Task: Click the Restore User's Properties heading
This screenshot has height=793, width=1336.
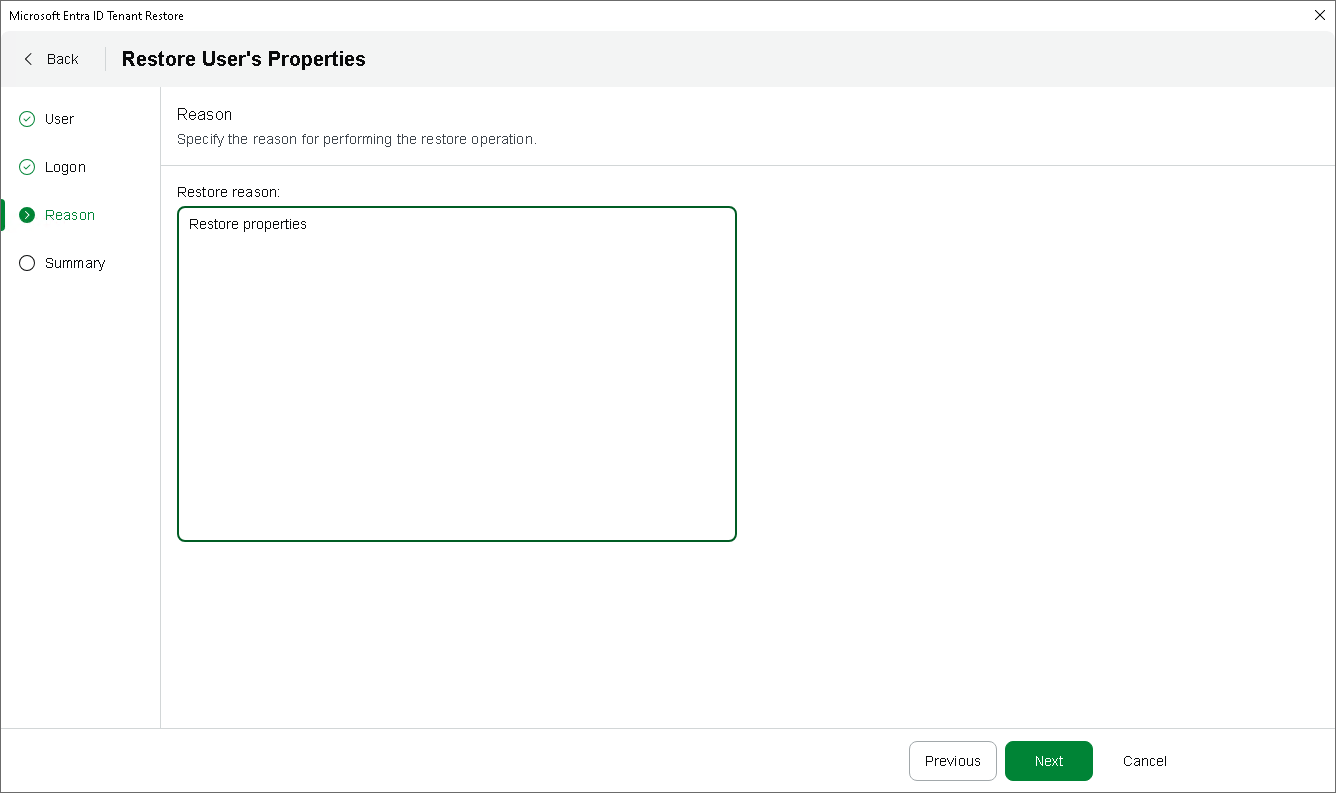Action: click(x=243, y=59)
